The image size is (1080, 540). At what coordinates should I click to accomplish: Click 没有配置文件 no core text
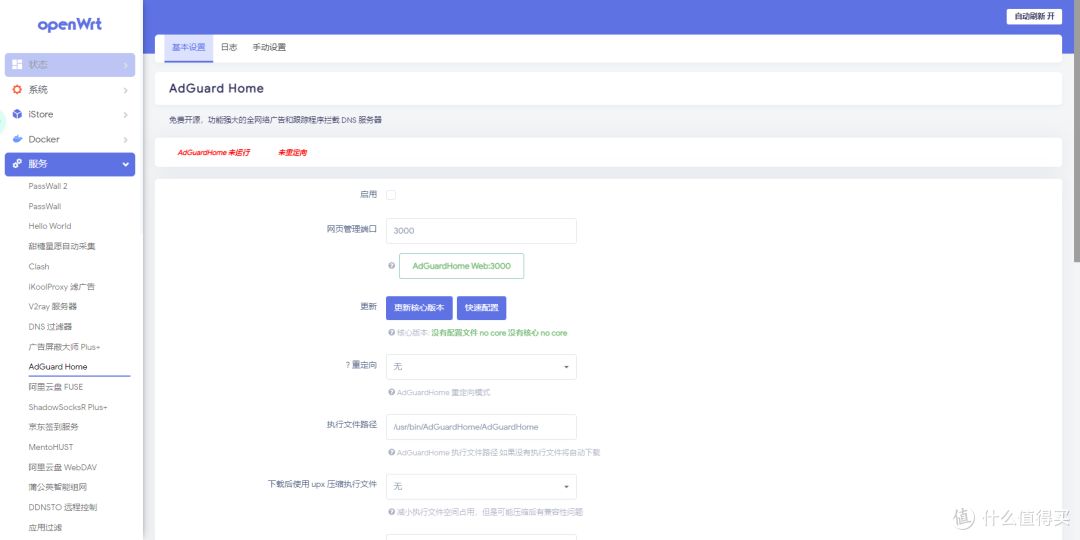(x=468, y=333)
